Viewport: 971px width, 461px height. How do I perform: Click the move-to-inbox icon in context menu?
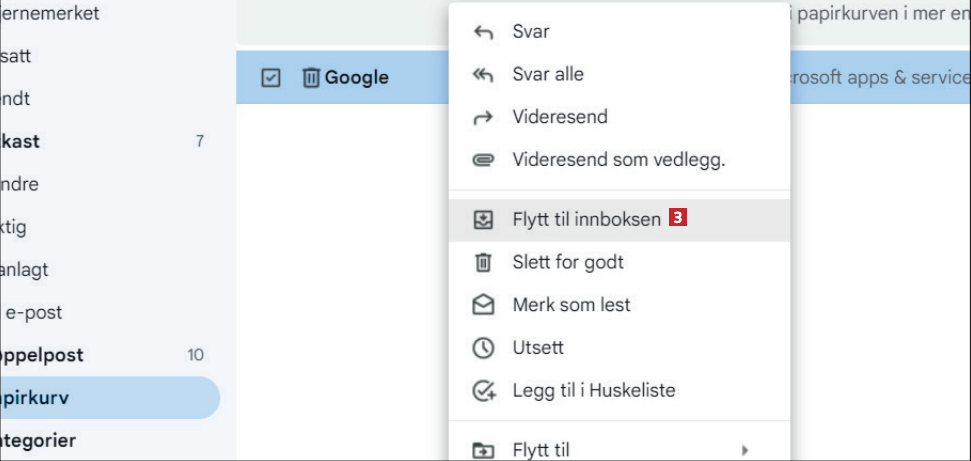(x=483, y=220)
